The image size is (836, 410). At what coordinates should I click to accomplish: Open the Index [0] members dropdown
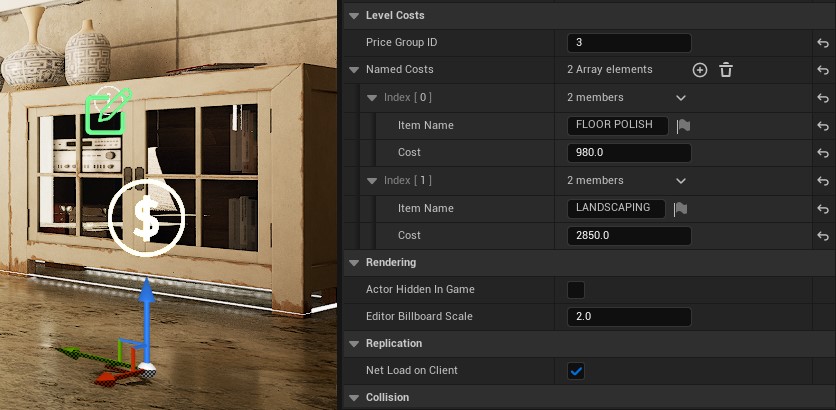[x=681, y=98]
